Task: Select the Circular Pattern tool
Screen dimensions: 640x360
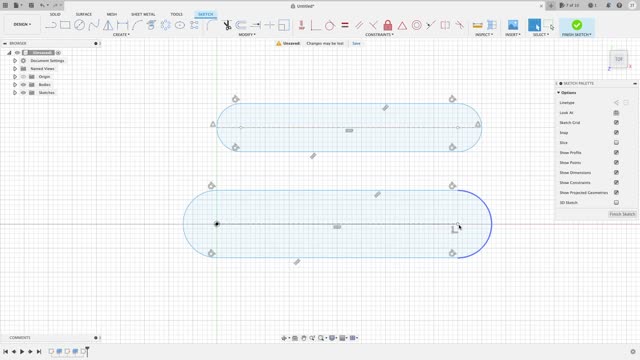Action: click(165, 25)
